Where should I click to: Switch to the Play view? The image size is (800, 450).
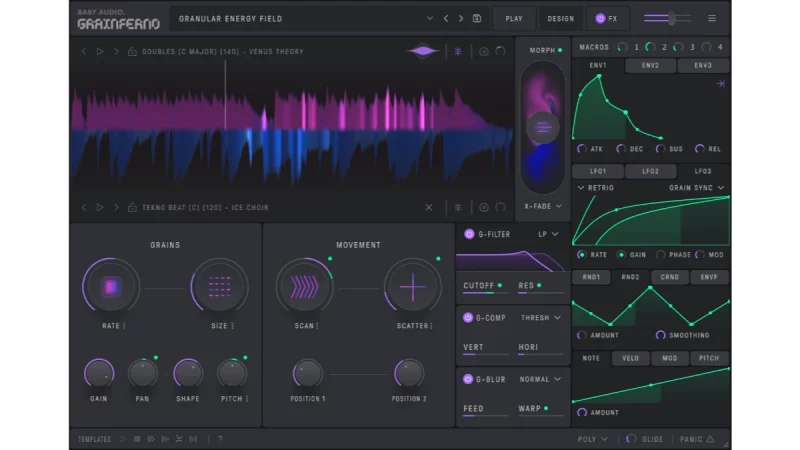click(514, 18)
